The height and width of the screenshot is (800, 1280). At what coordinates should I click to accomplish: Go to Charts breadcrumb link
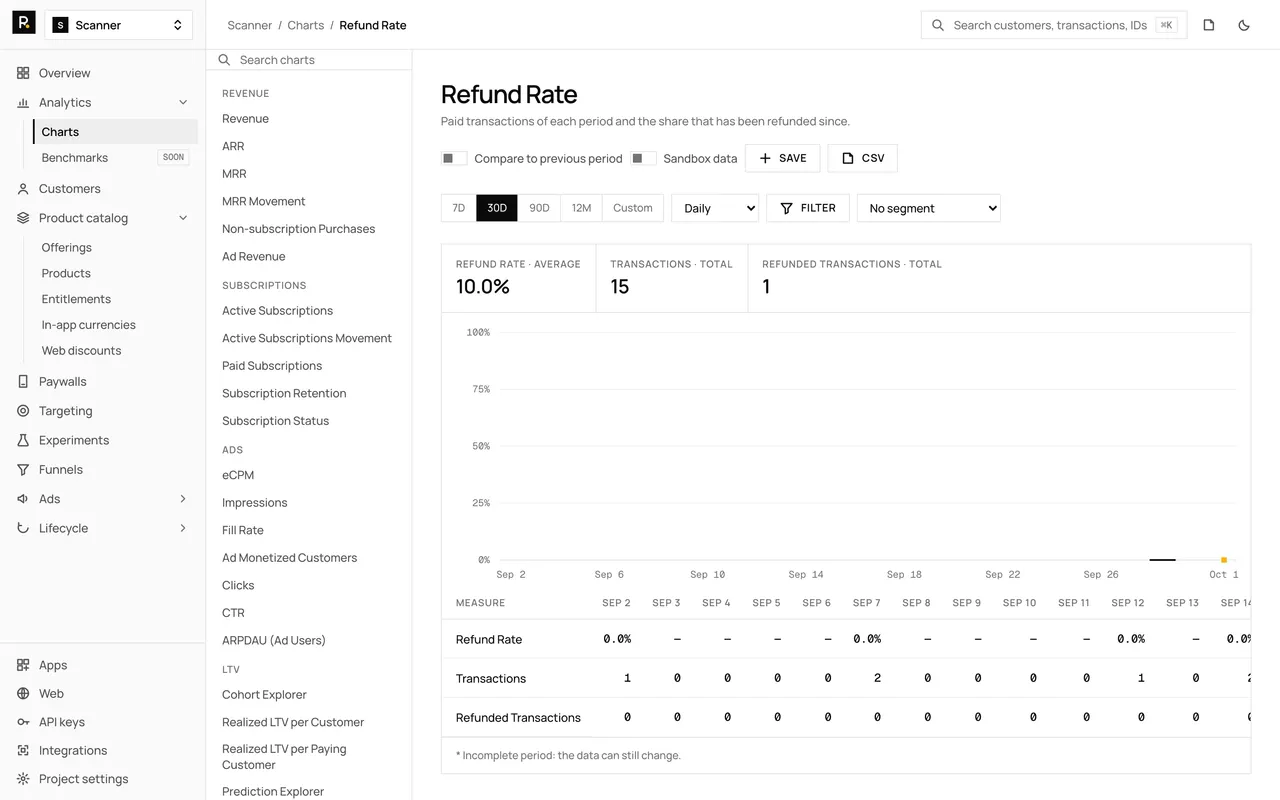pyautogui.click(x=306, y=25)
